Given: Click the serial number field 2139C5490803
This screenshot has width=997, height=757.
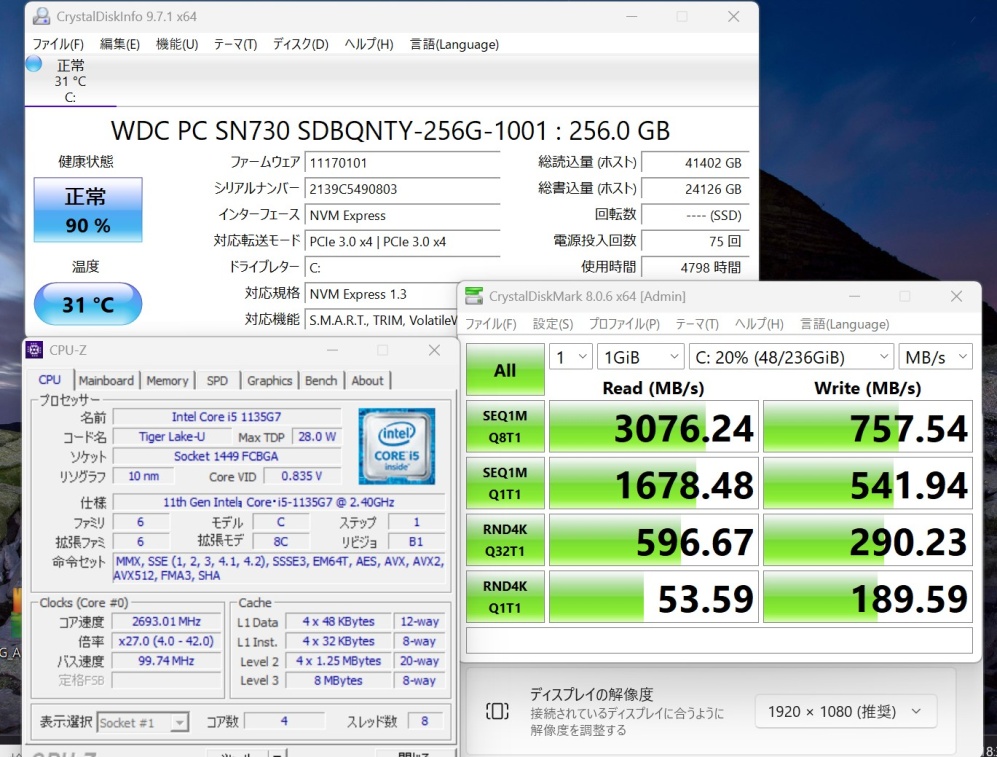Looking at the screenshot, I should (402, 189).
